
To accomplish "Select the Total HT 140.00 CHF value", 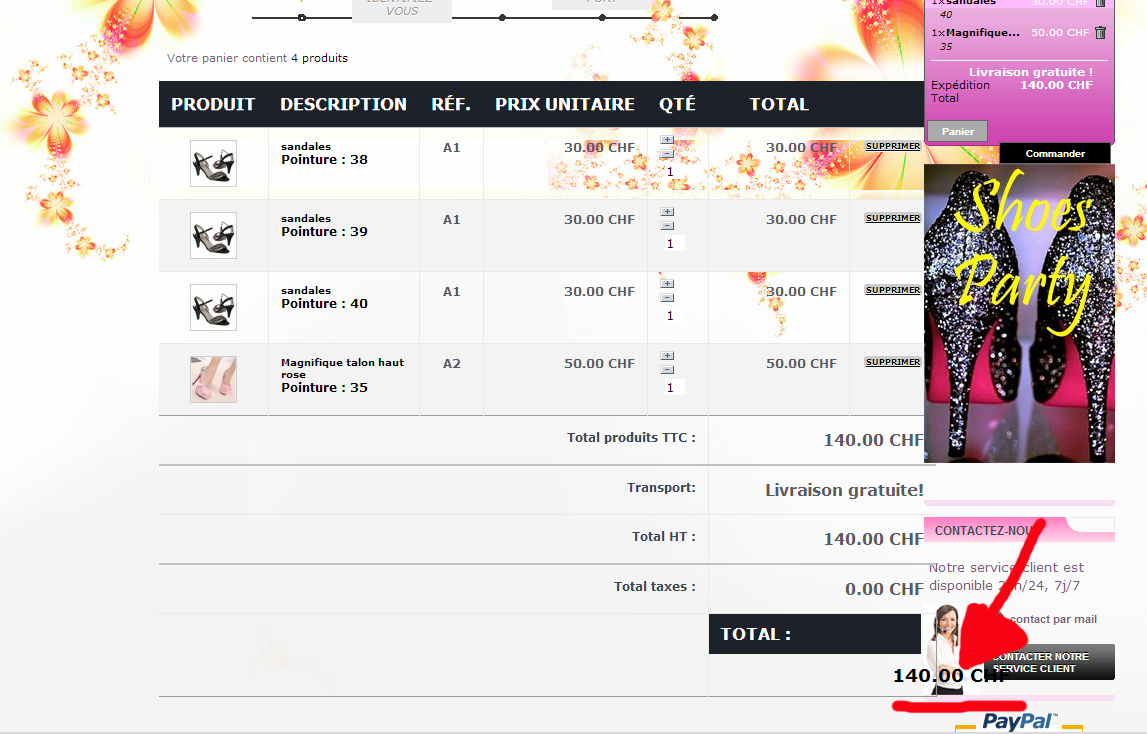I will click(873, 539).
